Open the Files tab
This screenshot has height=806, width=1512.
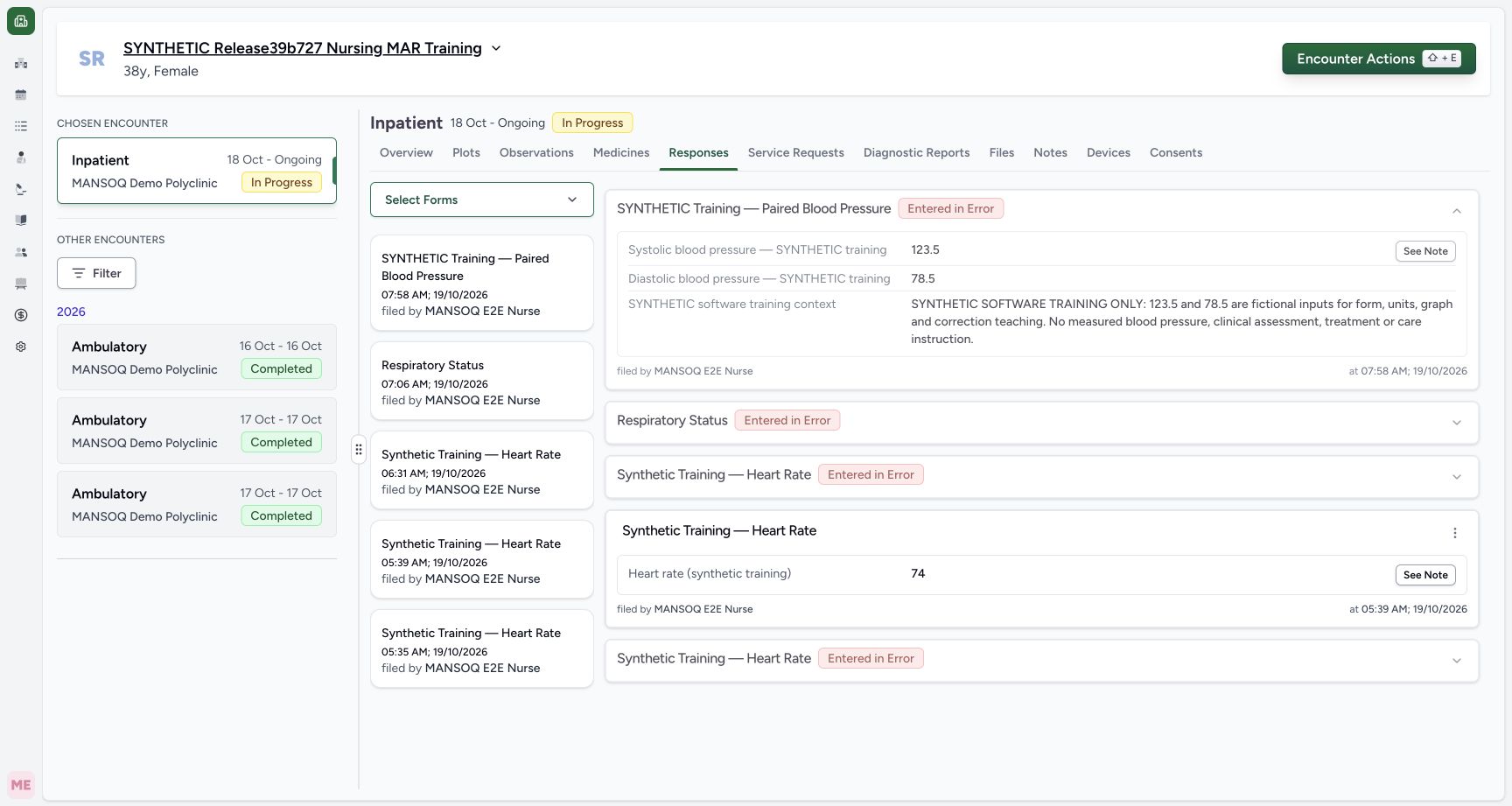click(1002, 152)
